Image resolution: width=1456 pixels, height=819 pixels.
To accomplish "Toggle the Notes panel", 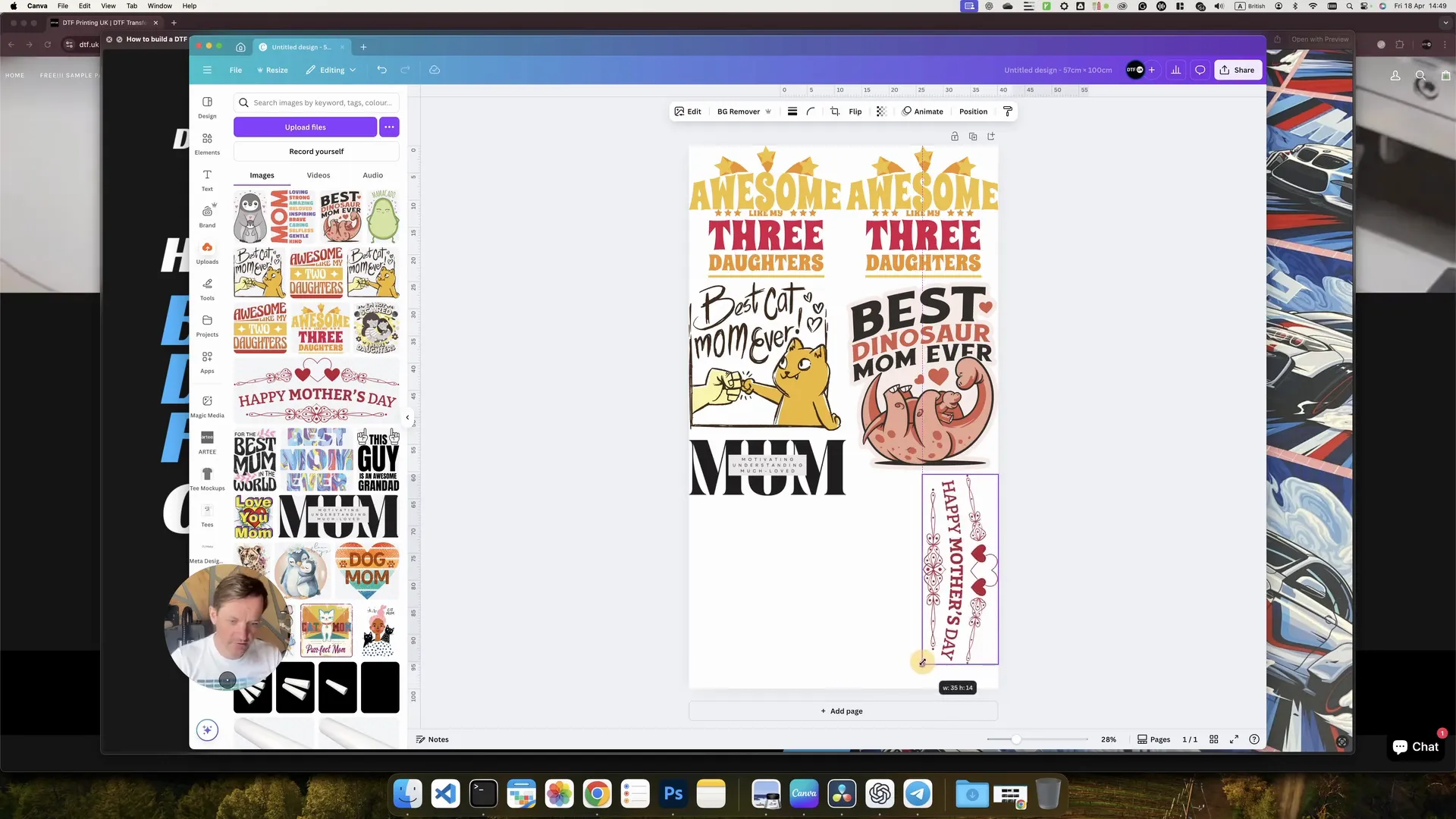I will (x=432, y=739).
